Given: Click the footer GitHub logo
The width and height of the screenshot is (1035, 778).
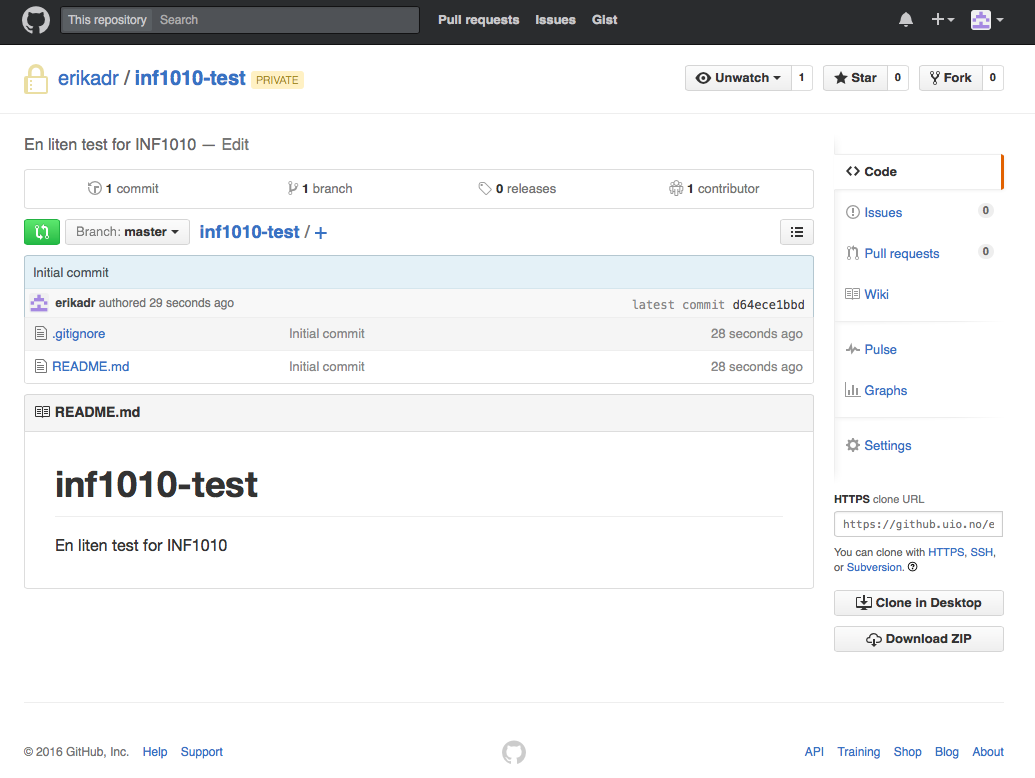Looking at the screenshot, I should point(514,752).
